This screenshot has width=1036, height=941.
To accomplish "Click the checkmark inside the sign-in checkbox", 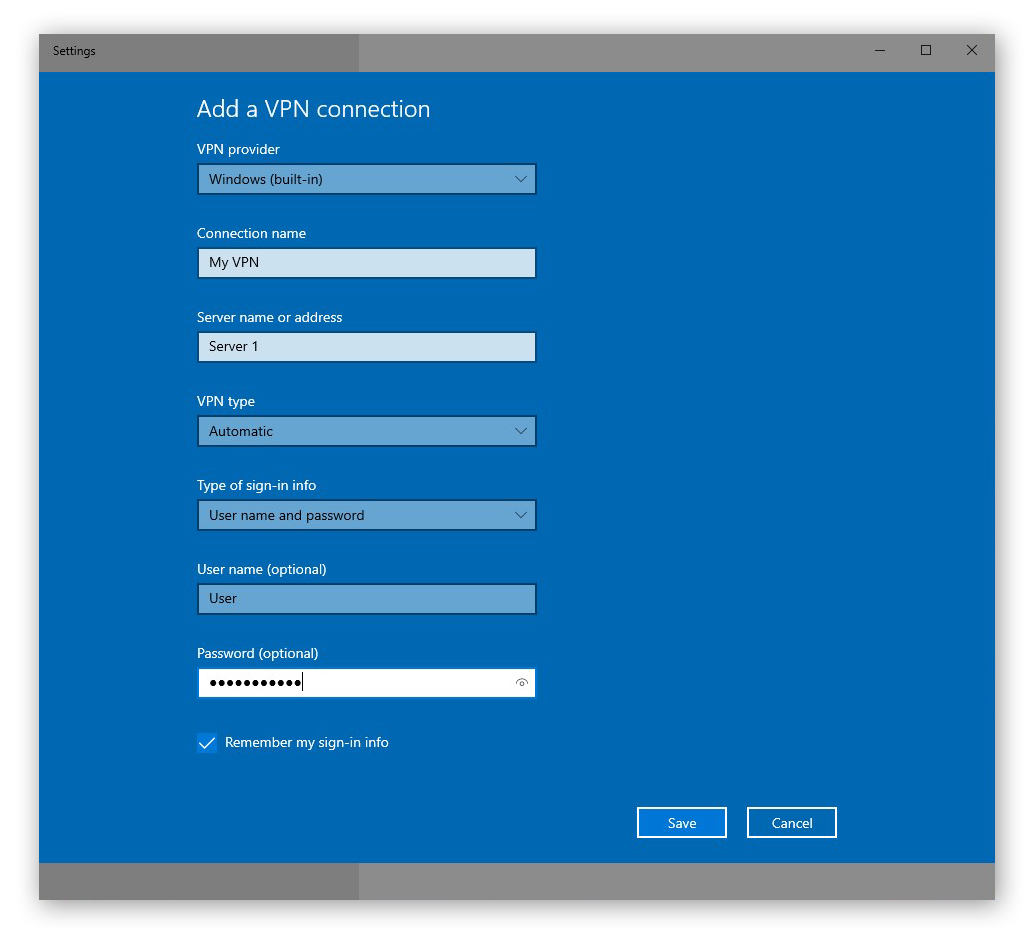I will point(207,742).
